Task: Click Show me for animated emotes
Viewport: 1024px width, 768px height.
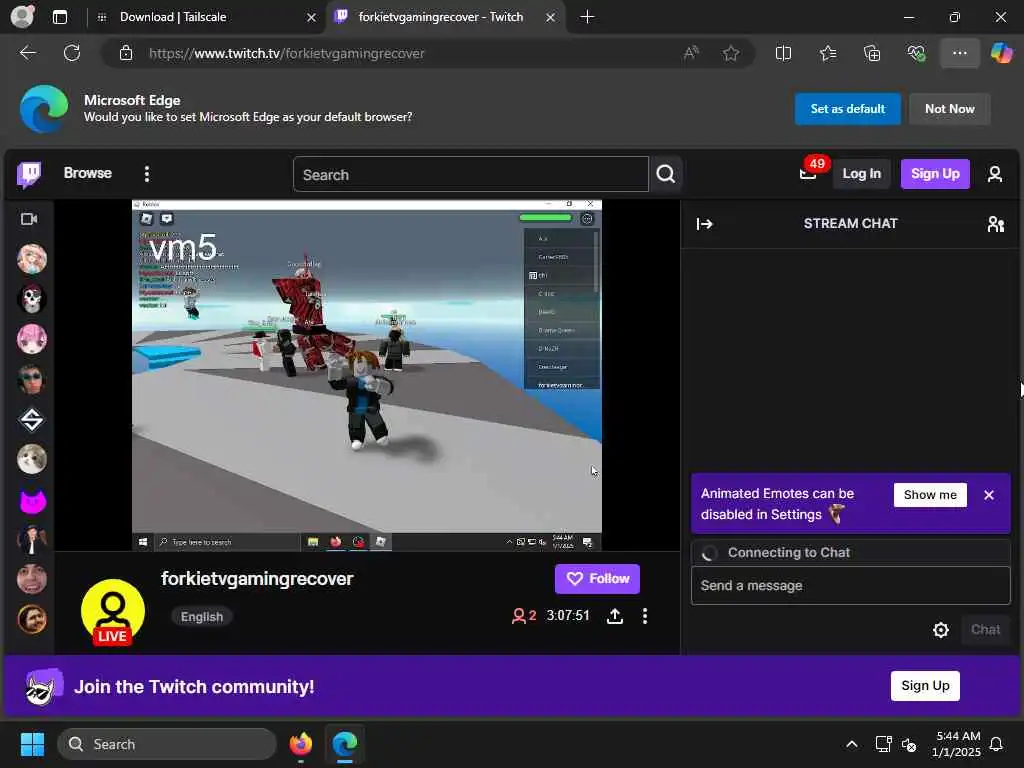Action: click(x=930, y=495)
